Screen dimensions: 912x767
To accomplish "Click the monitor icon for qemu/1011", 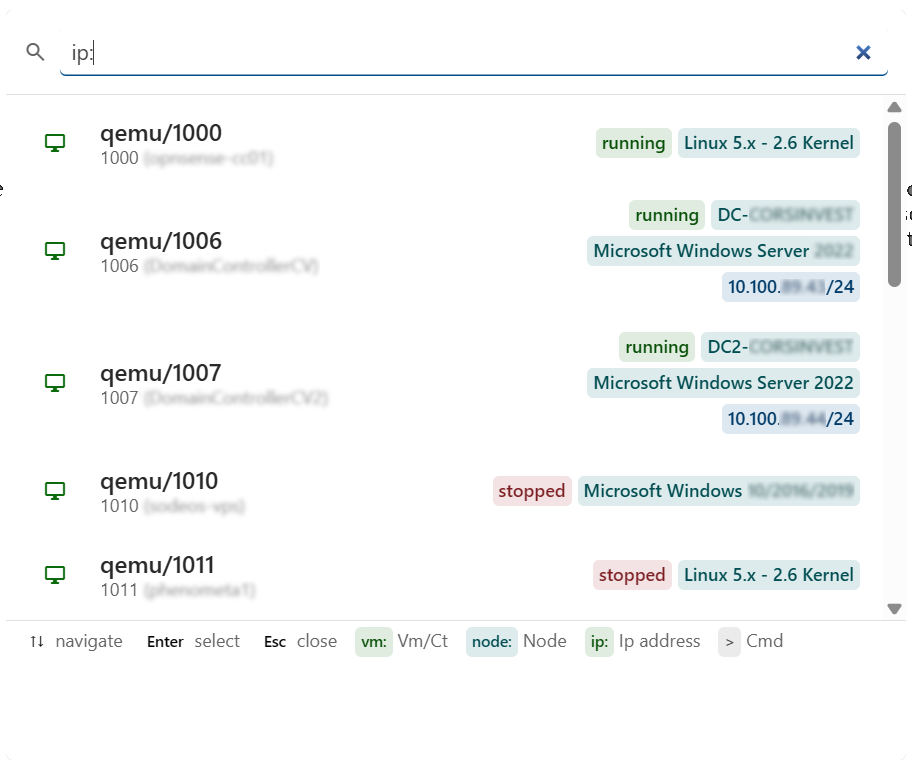I will click(55, 576).
